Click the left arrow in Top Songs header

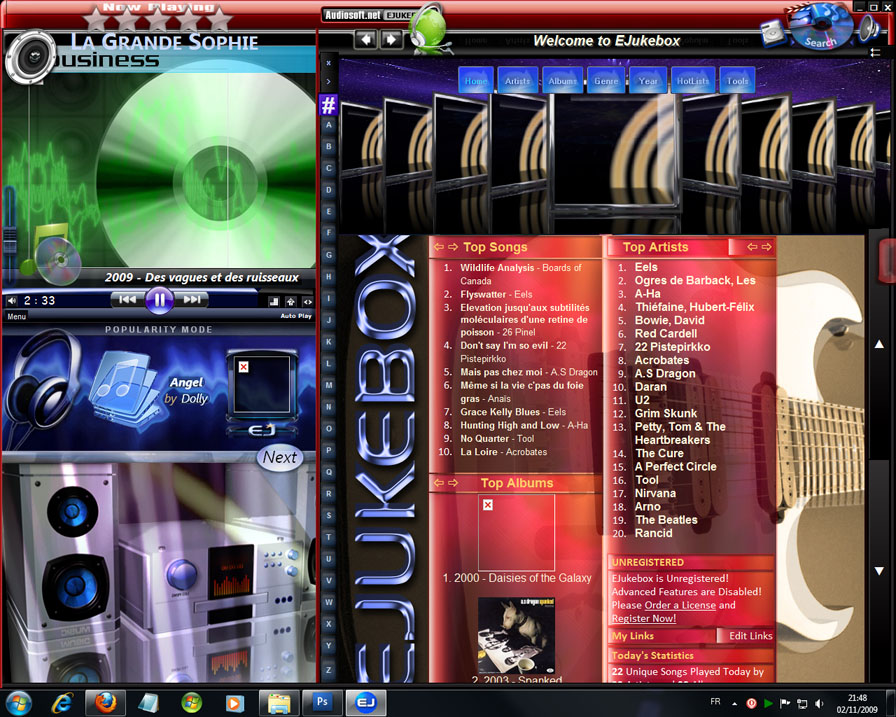pyautogui.click(x=439, y=247)
